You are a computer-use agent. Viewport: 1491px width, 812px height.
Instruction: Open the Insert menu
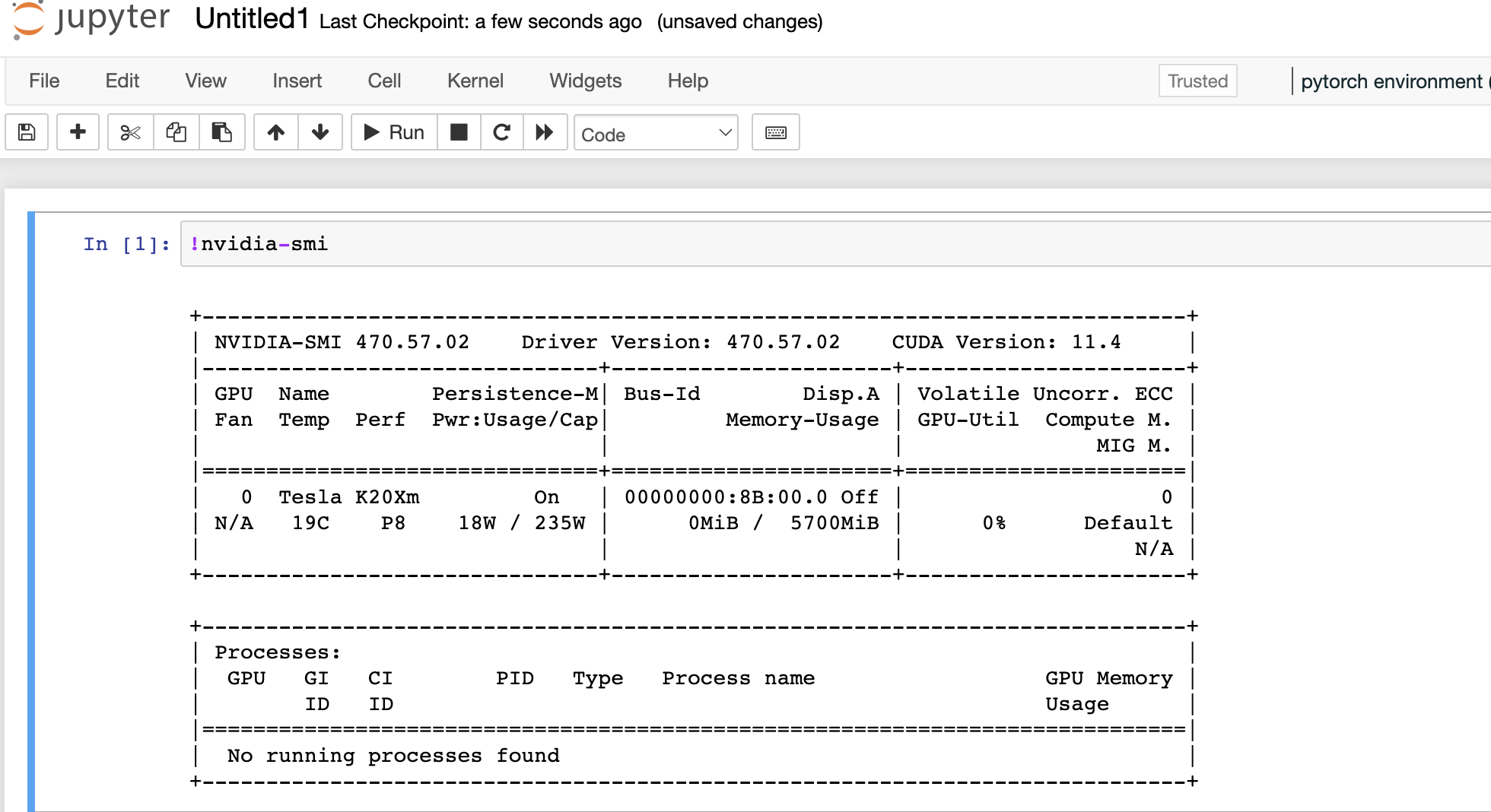pyautogui.click(x=297, y=81)
